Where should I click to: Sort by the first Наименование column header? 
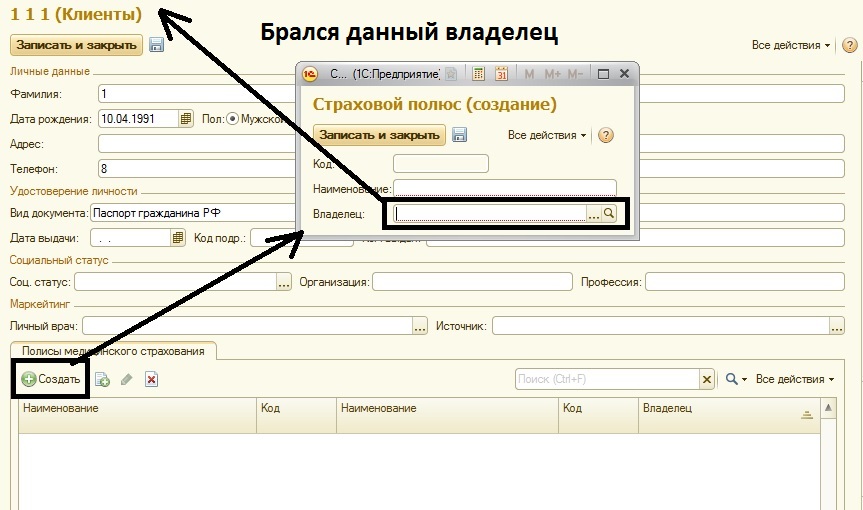point(138,415)
